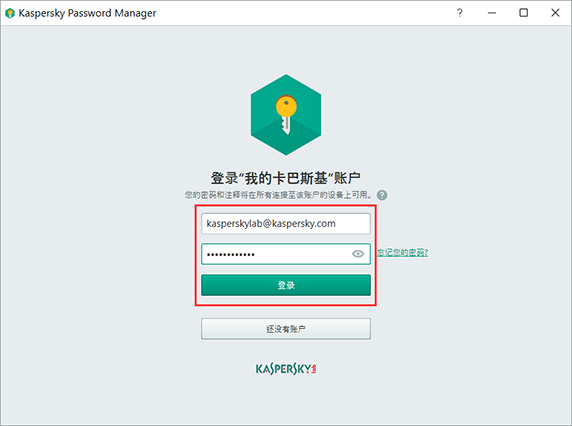Click the heading 登录"我的卡巴斯基"账户

tap(286, 178)
